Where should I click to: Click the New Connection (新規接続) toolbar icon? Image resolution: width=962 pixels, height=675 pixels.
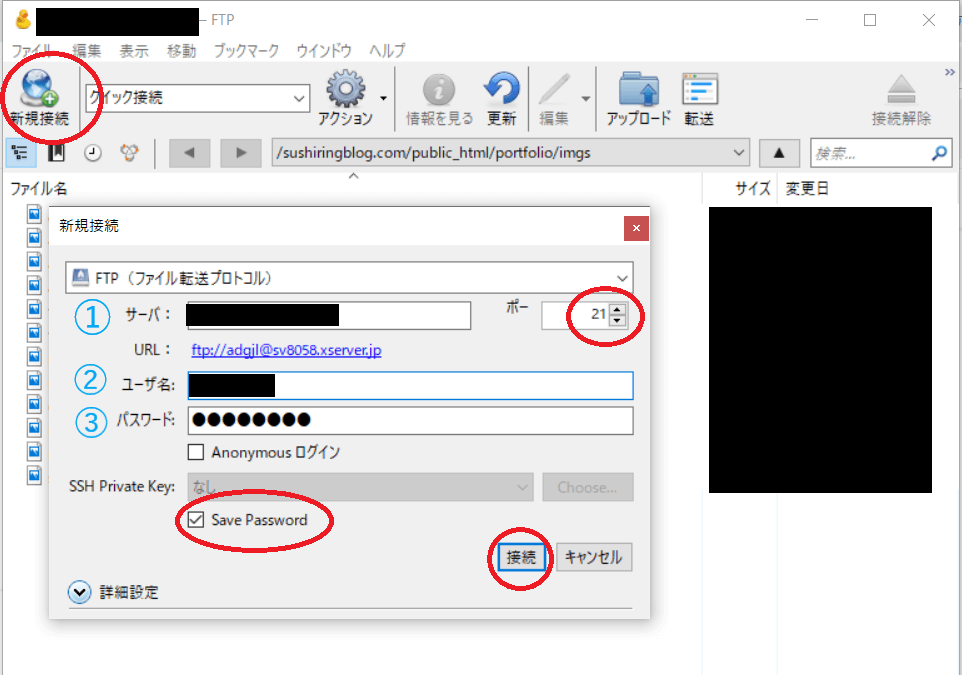pyautogui.click(x=39, y=88)
